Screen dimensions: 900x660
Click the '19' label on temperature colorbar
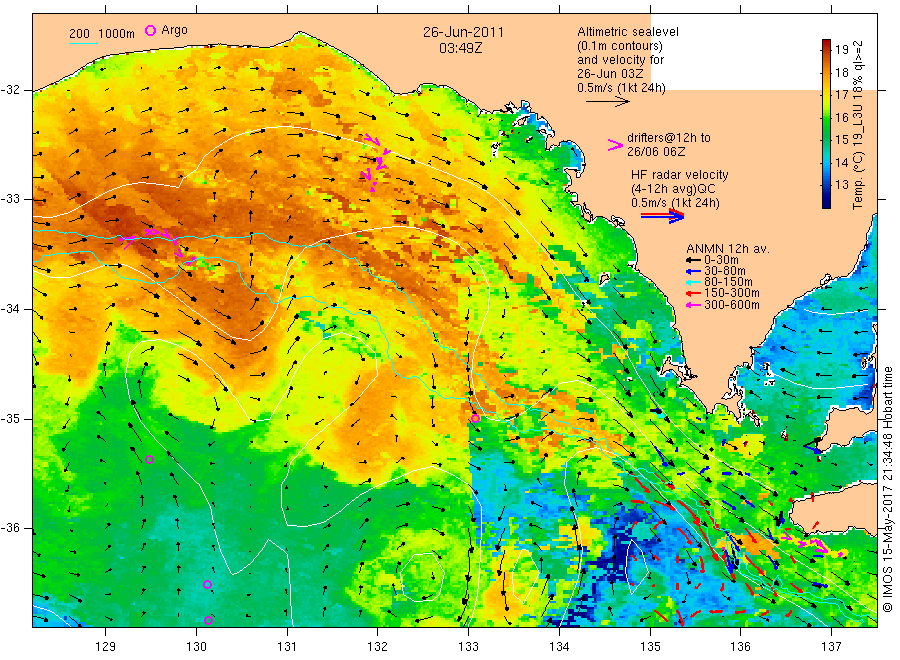(x=841, y=50)
